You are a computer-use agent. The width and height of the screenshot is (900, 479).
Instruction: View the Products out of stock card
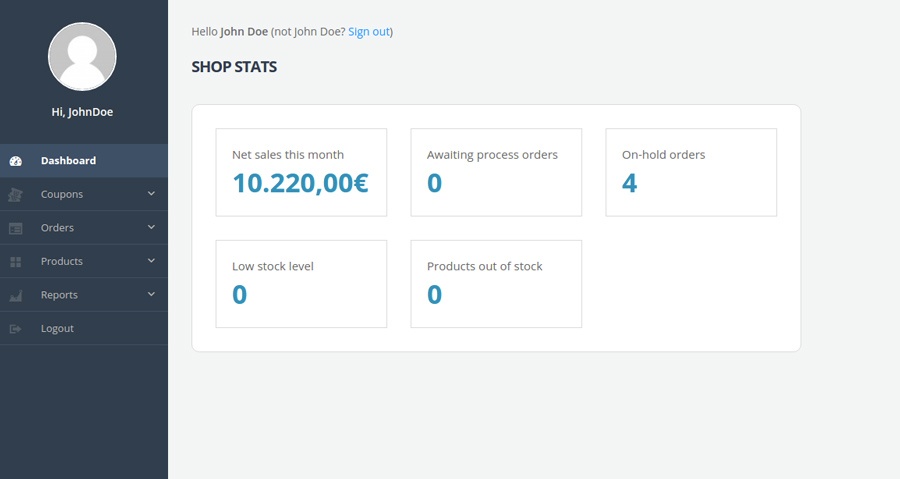pyautogui.click(x=496, y=284)
